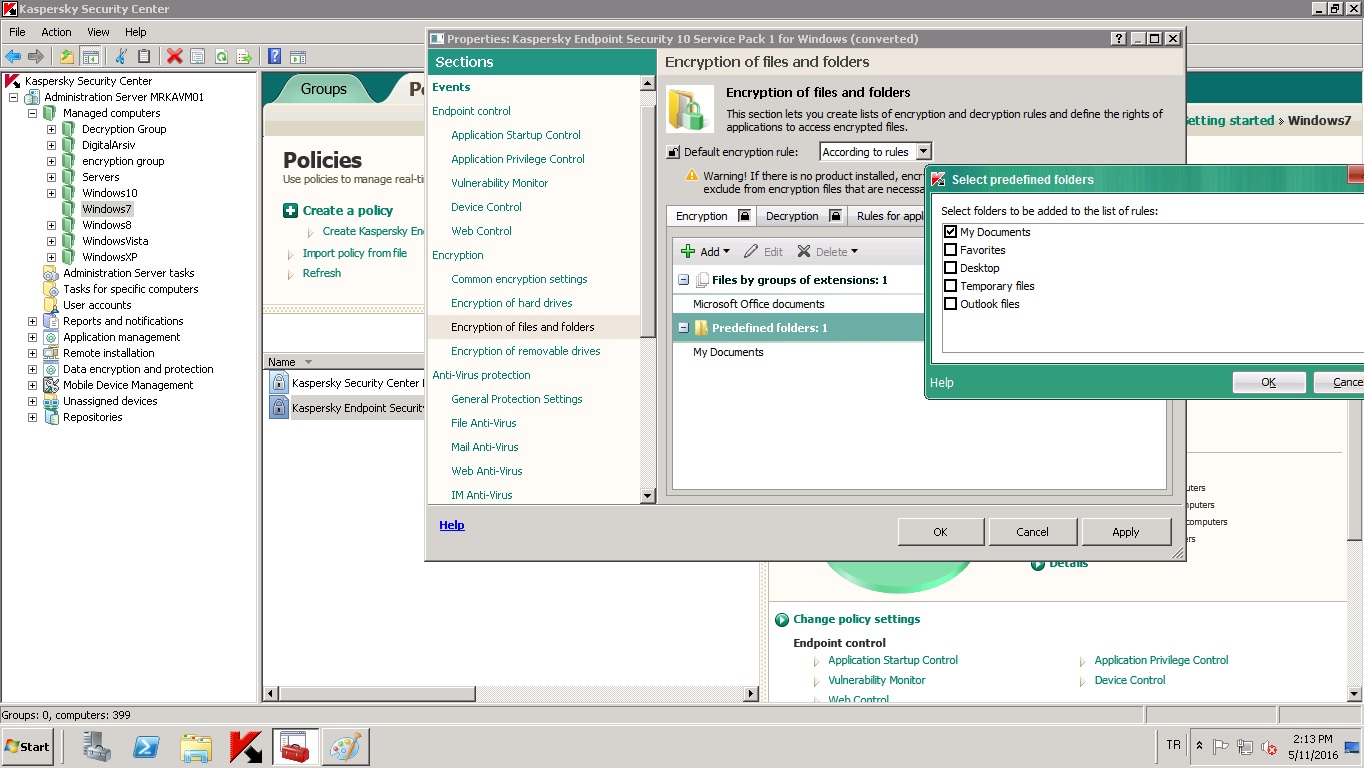Click the red Delete X toolbar icon
Image resolution: width=1364 pixels, height=768 pixels.
(174, 56)
